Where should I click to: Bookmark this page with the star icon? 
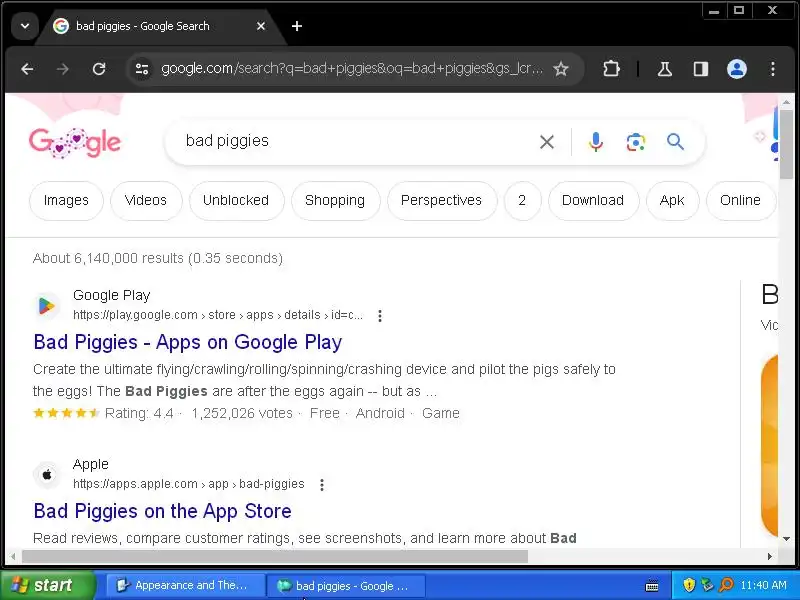tap(561, 69)
